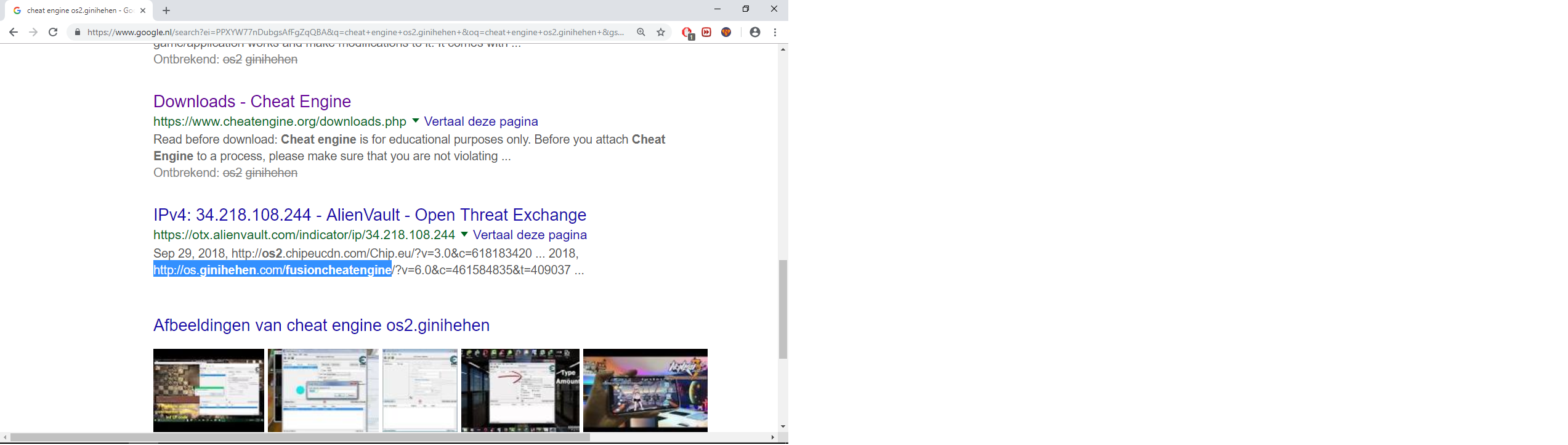This screenshot has width=1568, height=445.
Task: Open the second image thumbnail with cyan circle
Action: [x=323, y=390]
